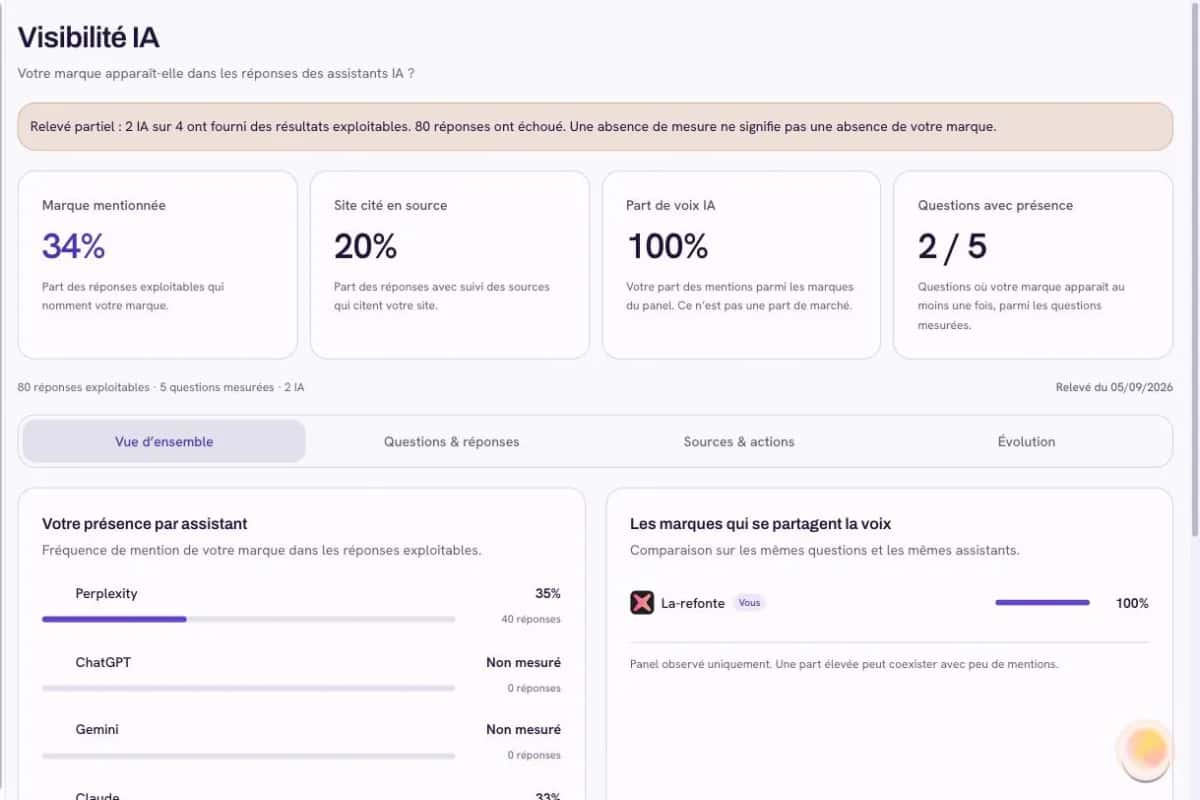1200x800 pixels.
Task: Click the "Comparaison sur les mêmes questions" description
Action: 825,550
